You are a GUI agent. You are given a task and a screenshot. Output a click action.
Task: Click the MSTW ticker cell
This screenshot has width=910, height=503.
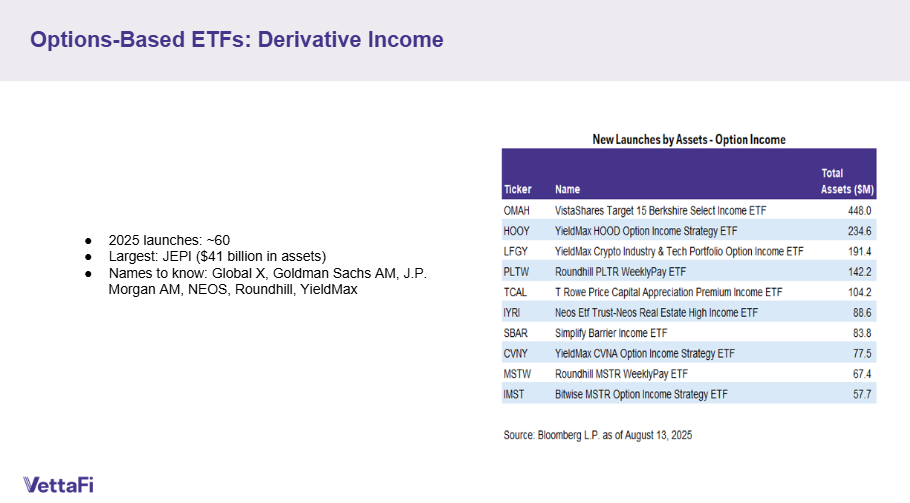tap(517, 374)
